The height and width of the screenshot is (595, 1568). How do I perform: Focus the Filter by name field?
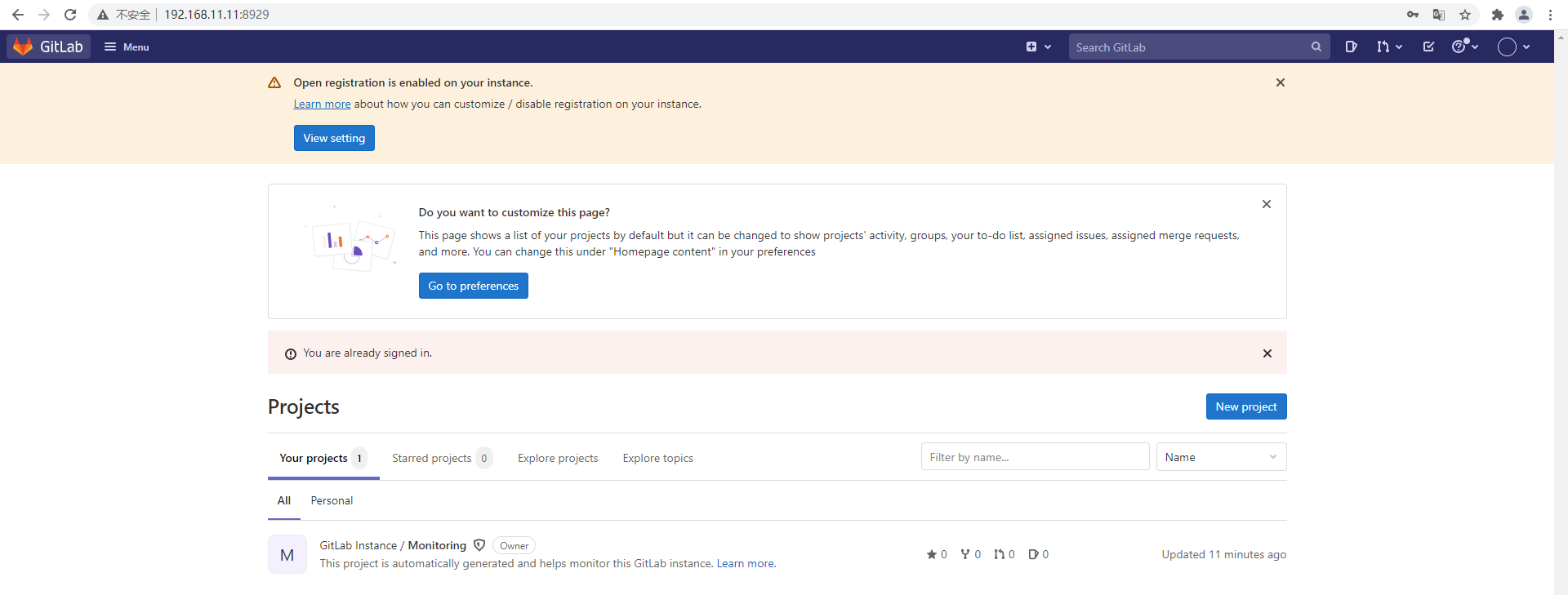[1035, 457]
